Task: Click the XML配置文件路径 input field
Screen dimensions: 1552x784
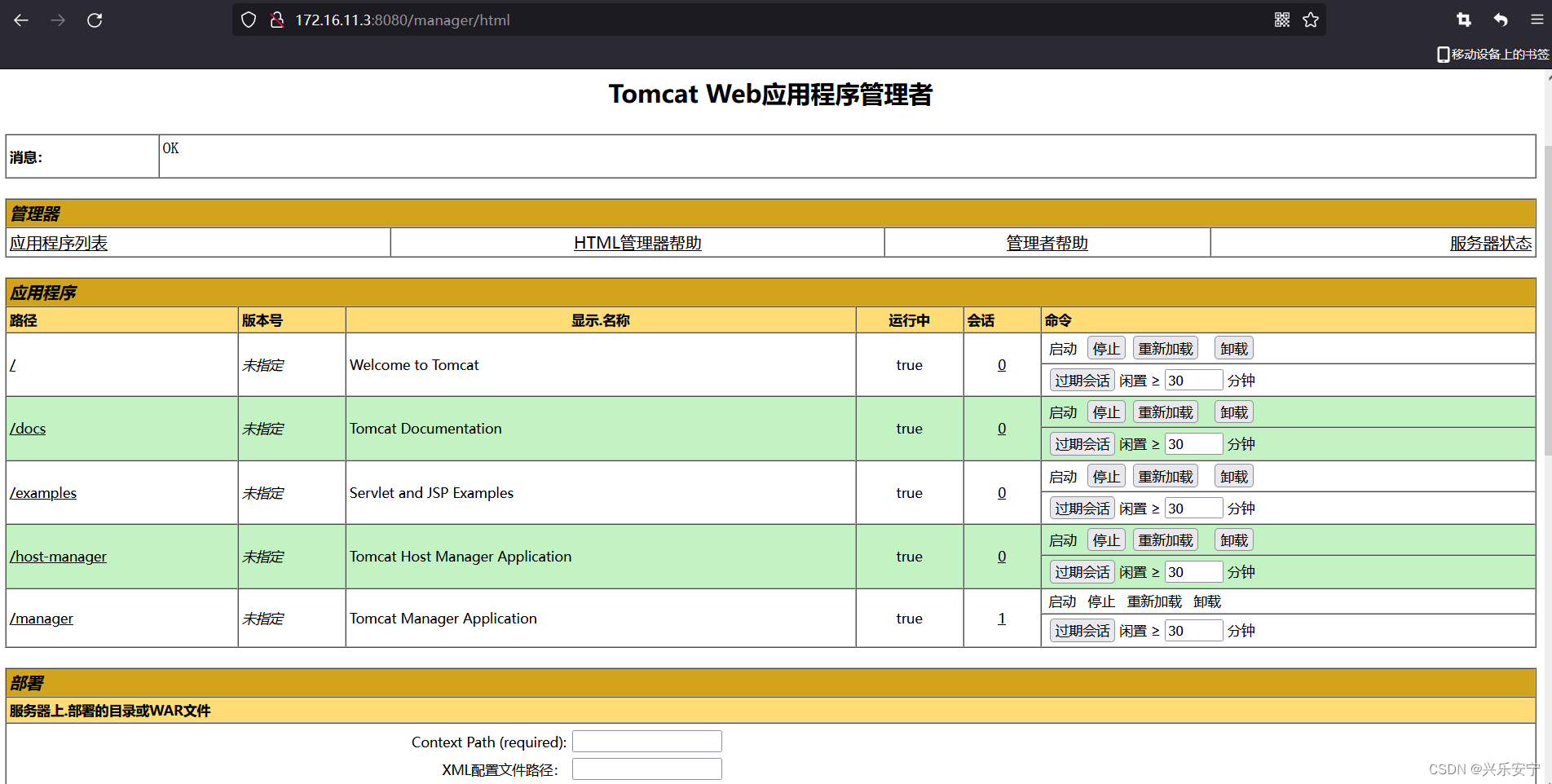Action: coord(647,769)
